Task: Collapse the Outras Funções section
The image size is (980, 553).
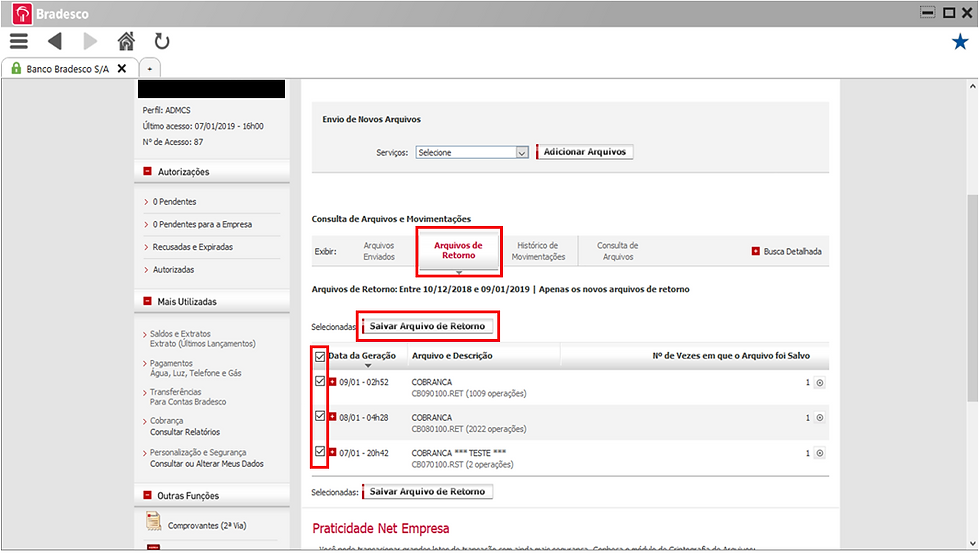Action: click(148, 495)
